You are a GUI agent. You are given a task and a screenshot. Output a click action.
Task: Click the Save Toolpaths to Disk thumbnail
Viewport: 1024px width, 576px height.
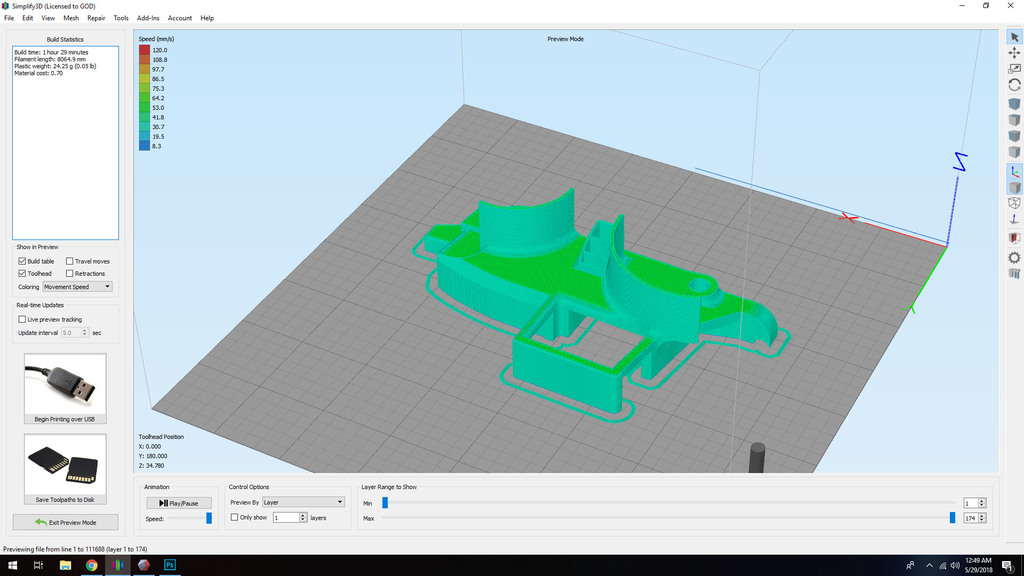pyautogui.click(x=65, y=468)
